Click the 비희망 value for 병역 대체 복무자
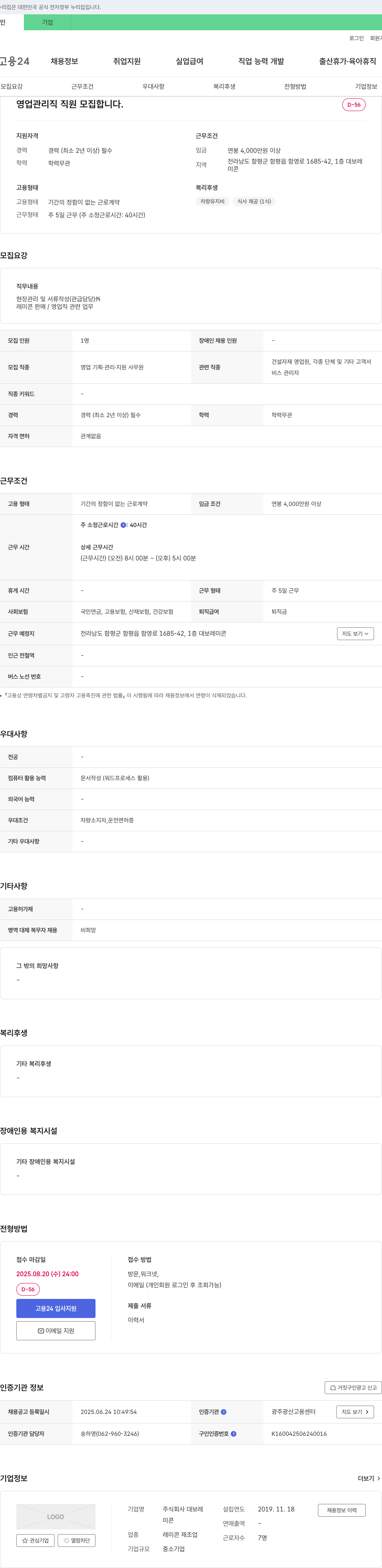382x1568 pixels. (x=88, y=930)
